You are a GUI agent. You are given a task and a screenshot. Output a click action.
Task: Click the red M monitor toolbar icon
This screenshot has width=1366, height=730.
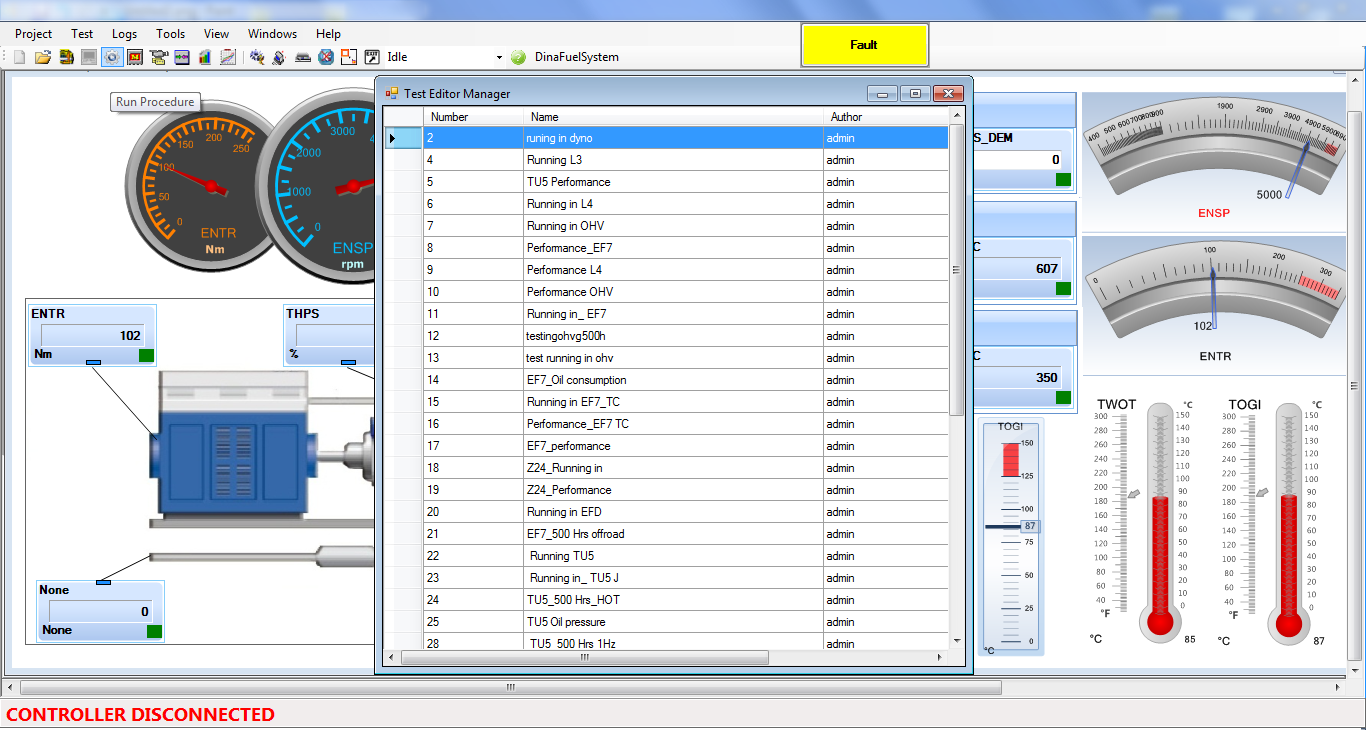(x=135, y=57)
